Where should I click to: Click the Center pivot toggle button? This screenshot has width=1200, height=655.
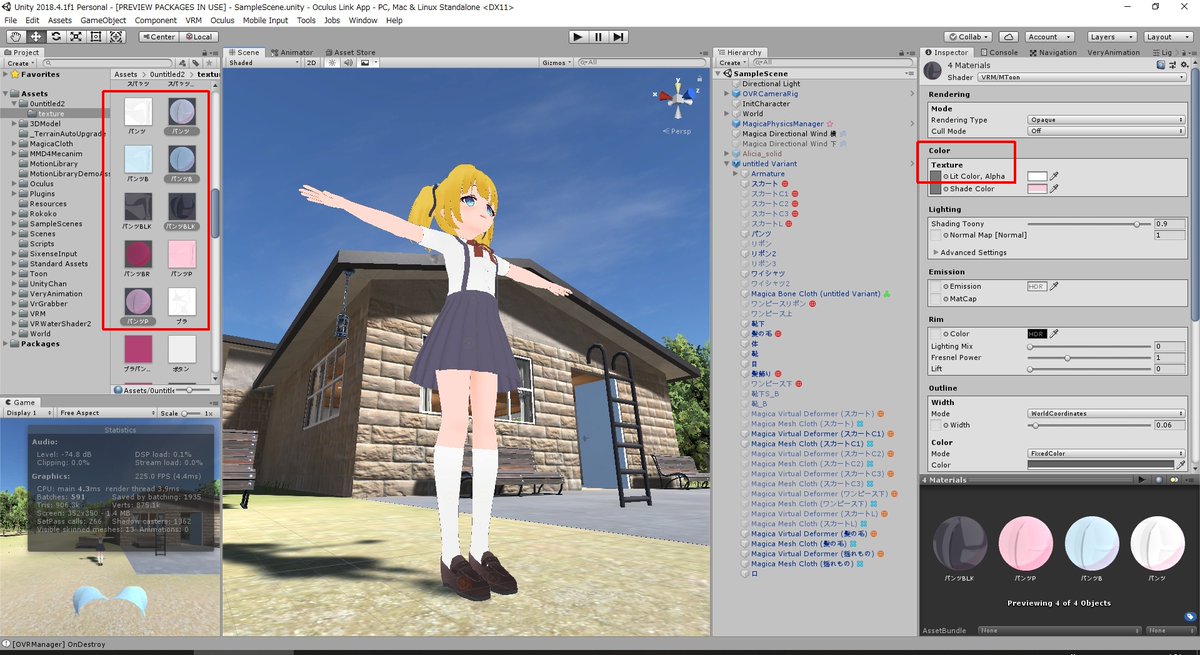coord(161,36)
